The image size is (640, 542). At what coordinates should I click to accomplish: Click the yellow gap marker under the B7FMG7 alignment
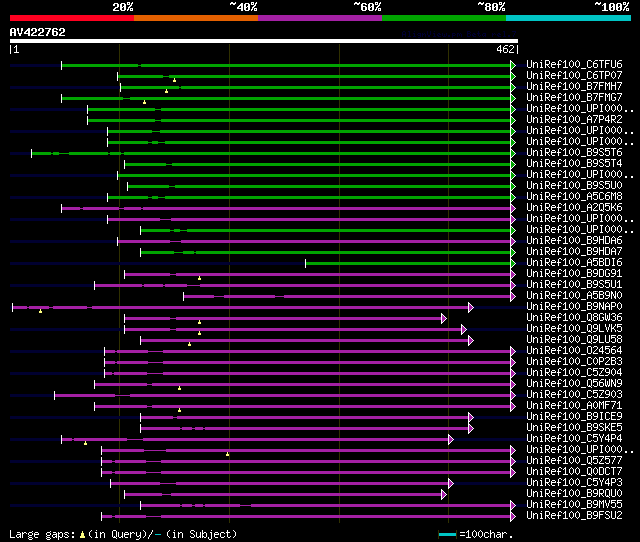click(x=144, y=102)
